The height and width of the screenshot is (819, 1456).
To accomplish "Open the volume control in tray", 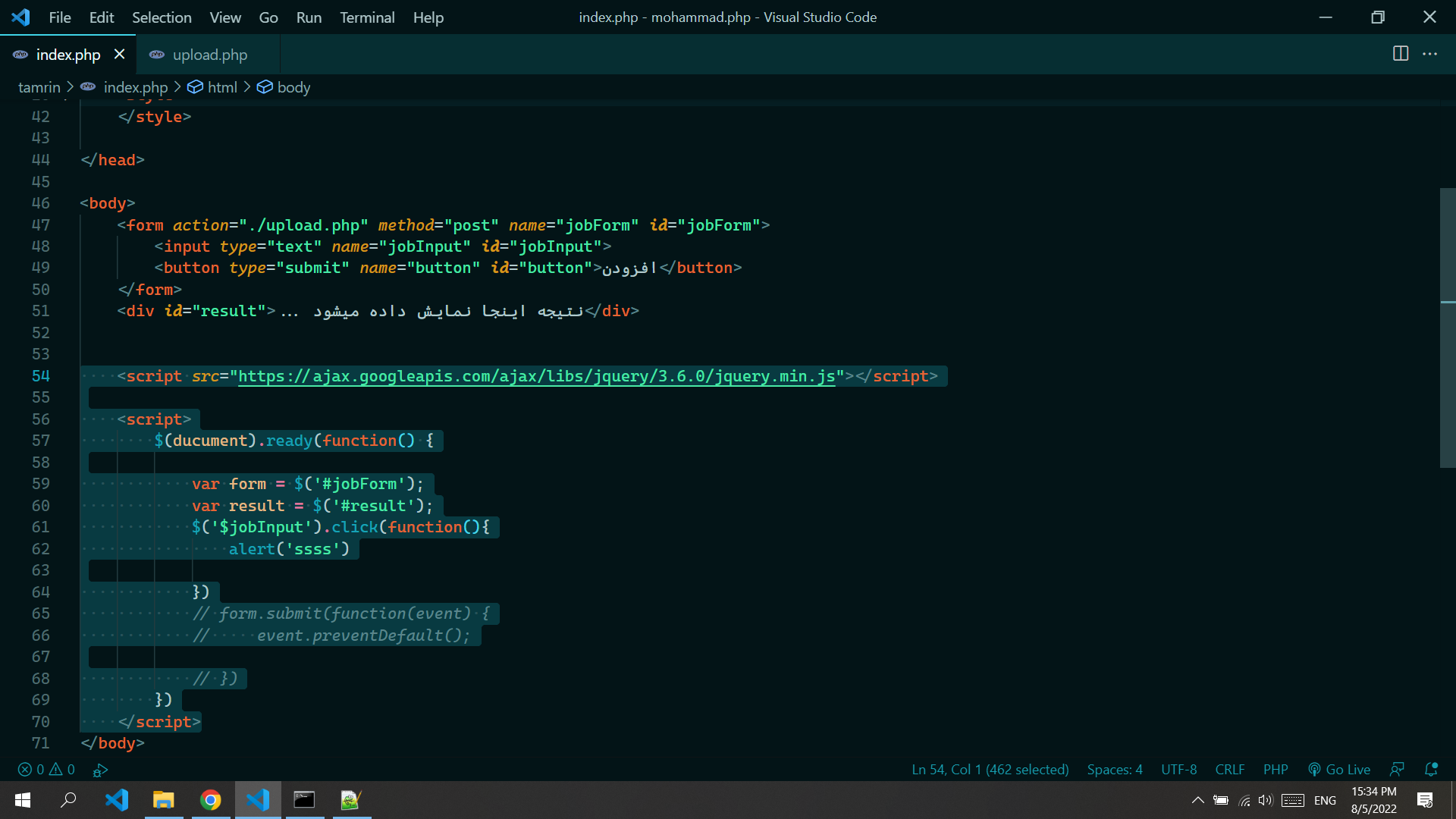I will pos(1265,800).
